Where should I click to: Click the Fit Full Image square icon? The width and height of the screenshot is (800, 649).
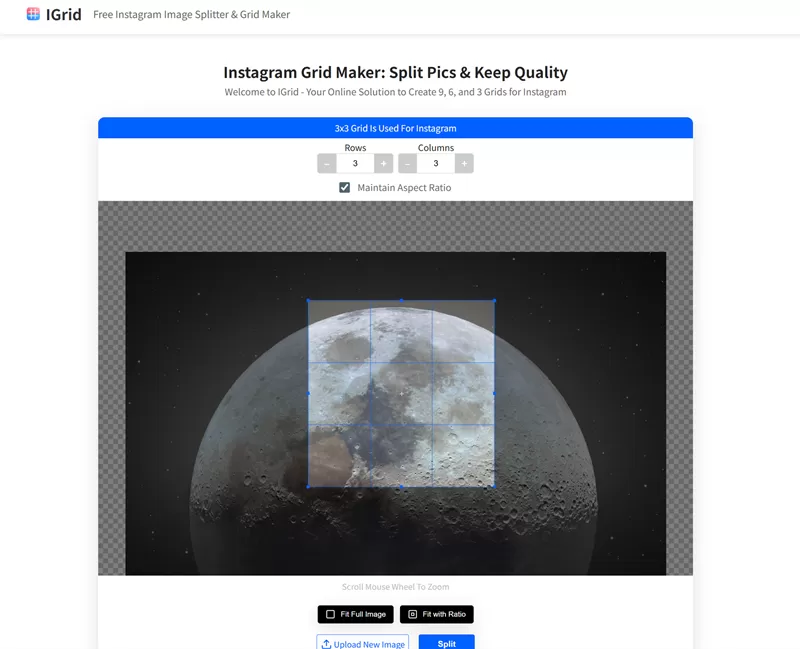coord(331,614)
